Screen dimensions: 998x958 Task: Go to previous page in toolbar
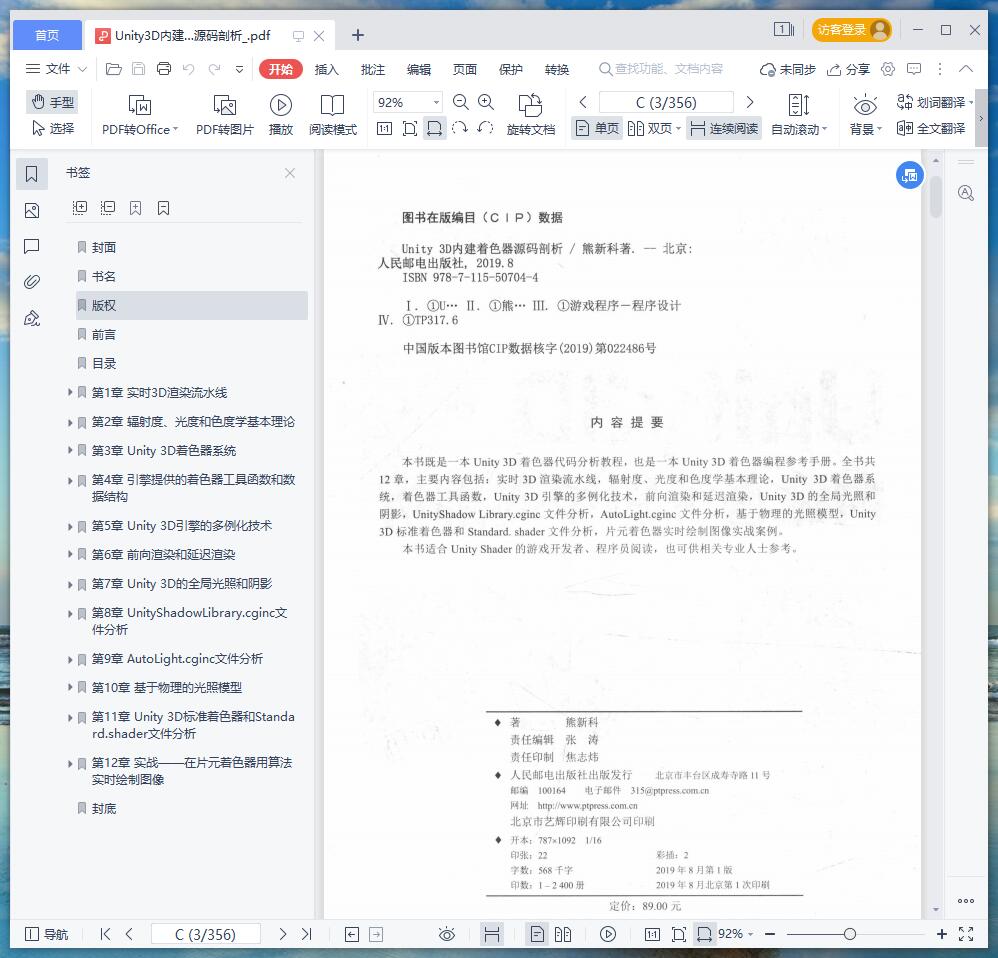[582, 102]
